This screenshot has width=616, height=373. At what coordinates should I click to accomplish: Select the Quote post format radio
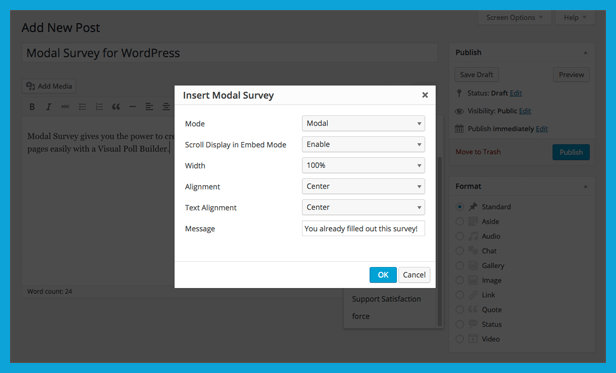click(x=459, y=310)
